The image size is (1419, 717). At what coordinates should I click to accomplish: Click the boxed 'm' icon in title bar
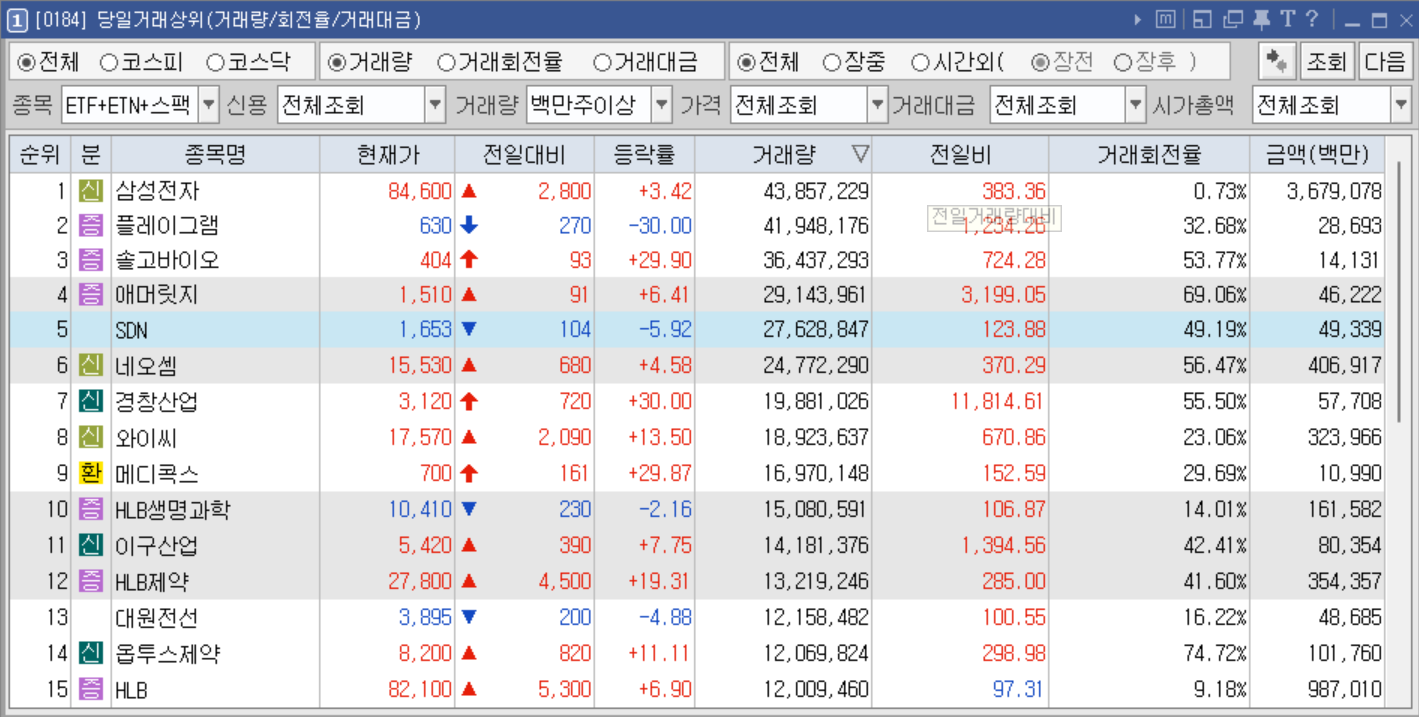tap(1166, 19)
